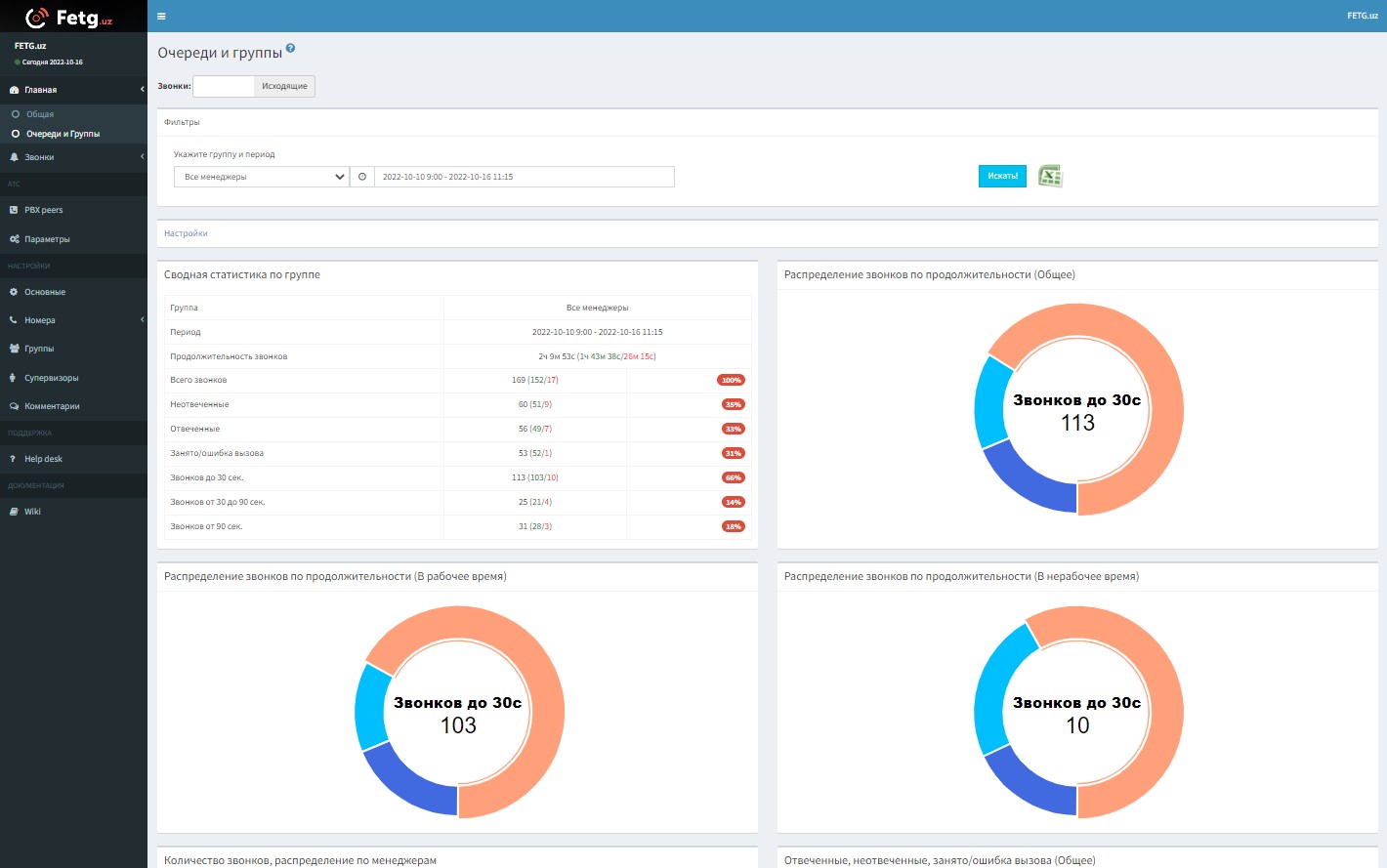Viewport: 1387px width, 868px height.
Task: Click the date range input field
Action: (x=525, y=177)
